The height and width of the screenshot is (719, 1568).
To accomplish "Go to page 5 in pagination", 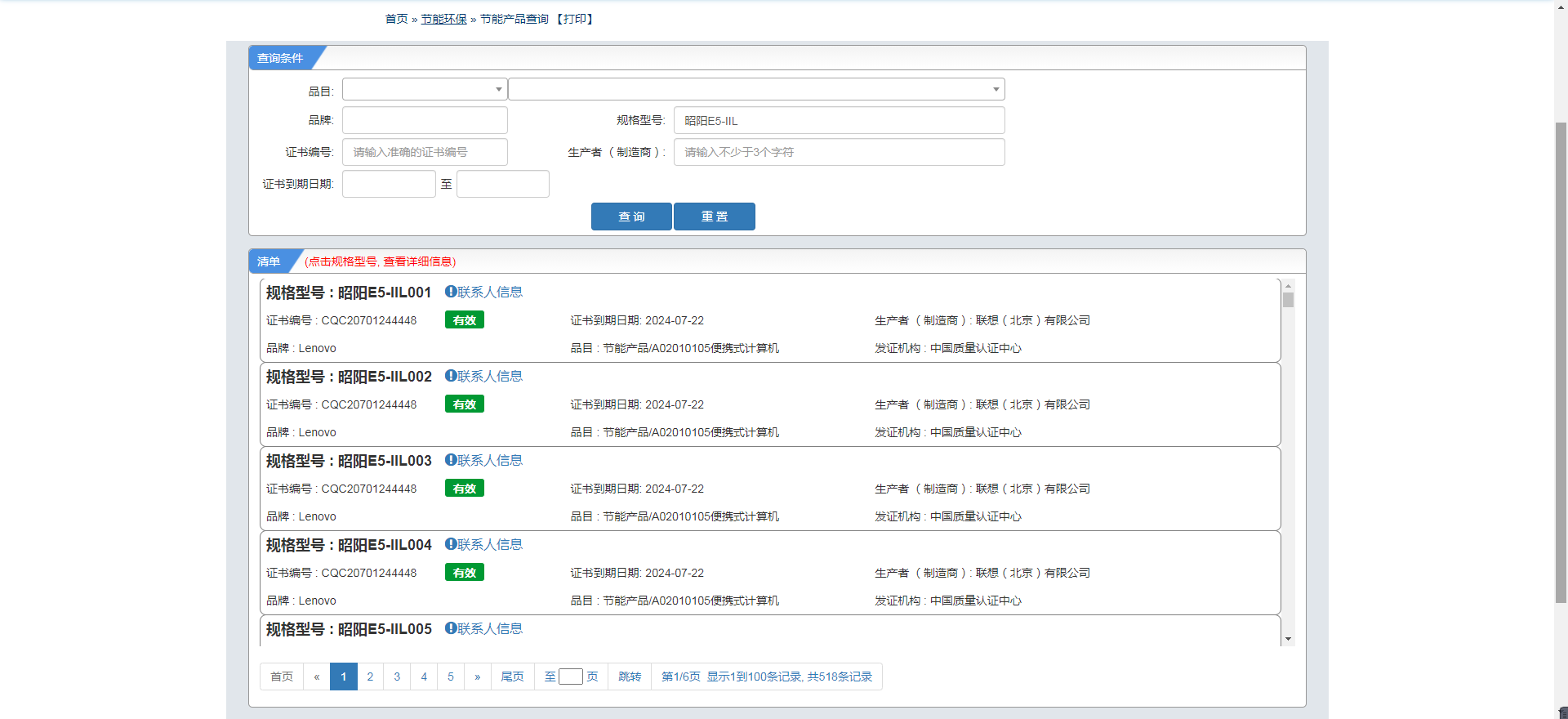I will coord(451,677).
